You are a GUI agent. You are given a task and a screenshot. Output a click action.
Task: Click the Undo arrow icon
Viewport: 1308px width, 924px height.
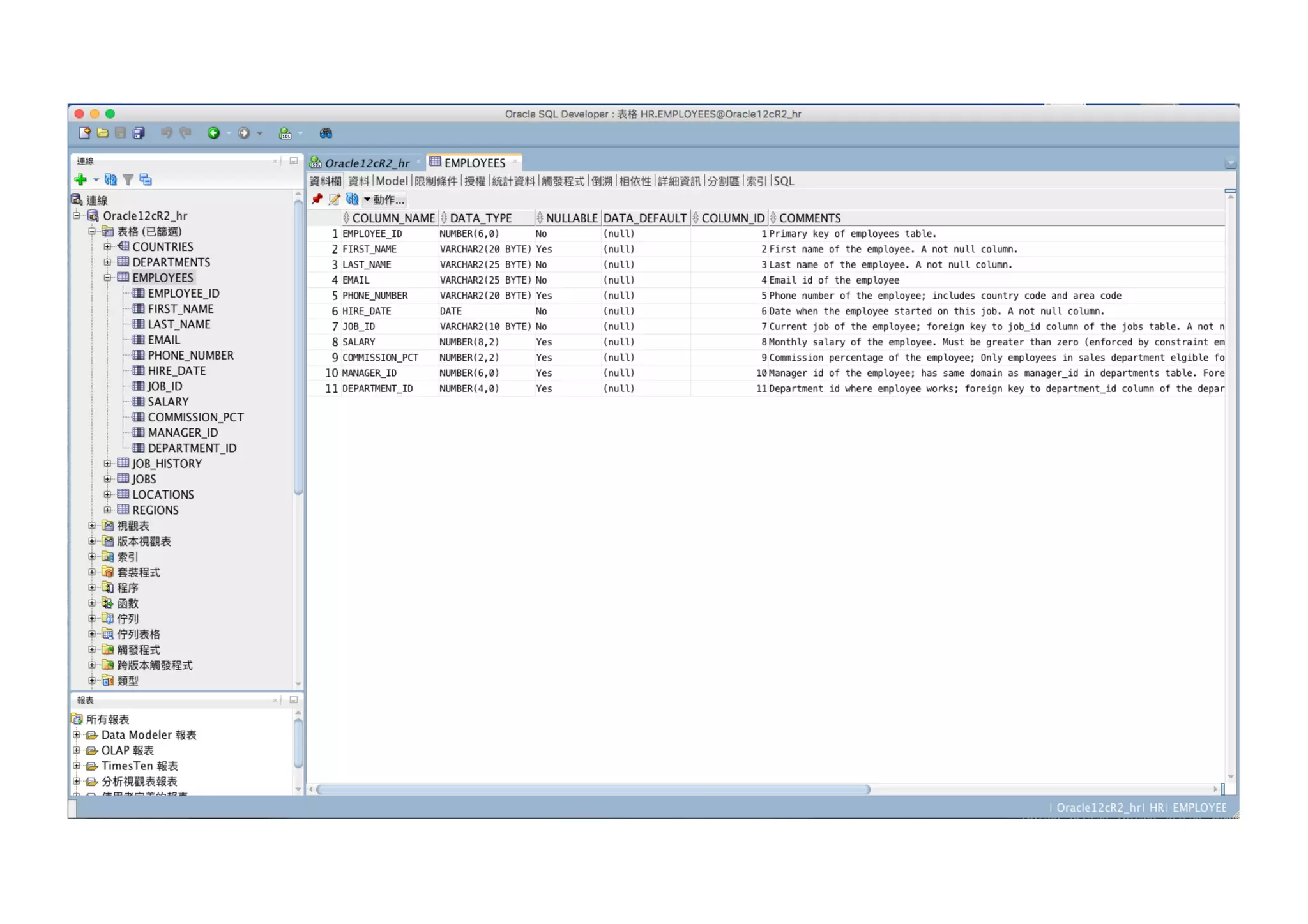tap(167, 133)
